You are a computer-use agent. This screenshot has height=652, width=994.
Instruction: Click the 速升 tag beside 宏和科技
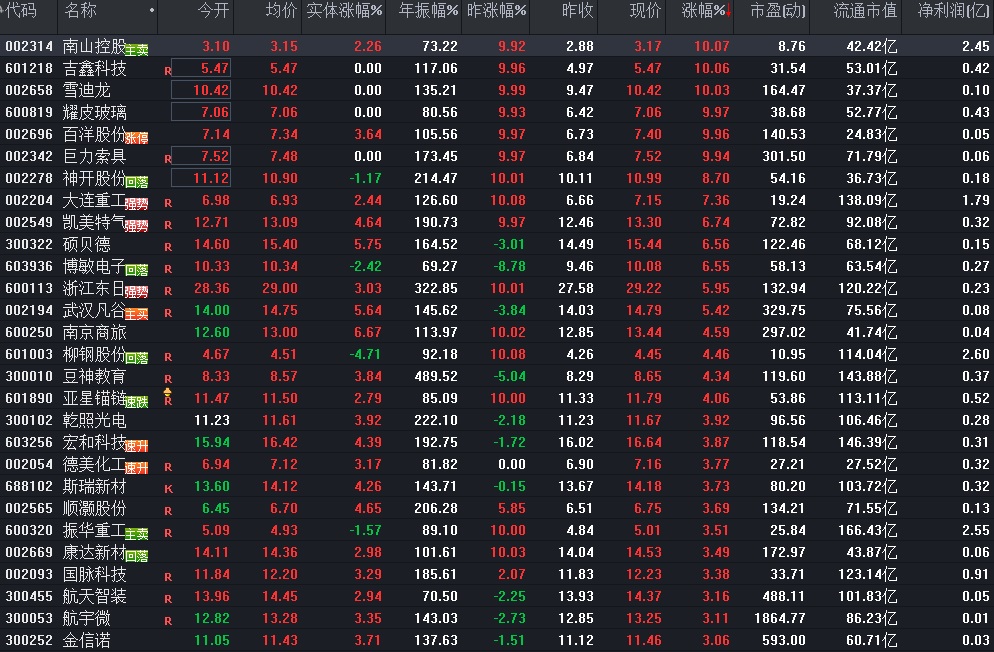click(136, 447)
